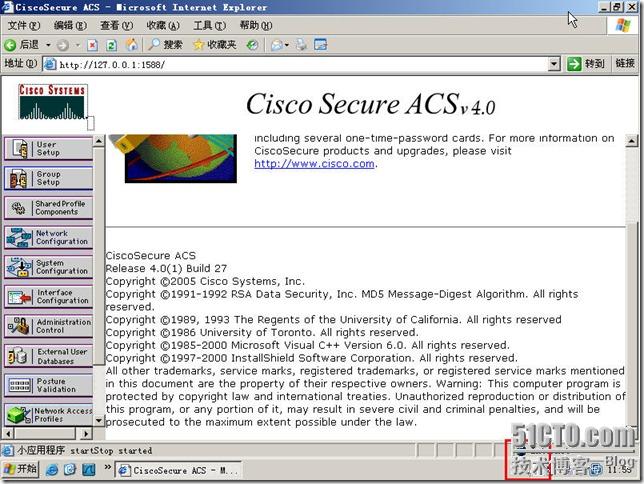644x484 pixels.
Task: Click the Start (开始) button
Action: [x=21, y=469]
